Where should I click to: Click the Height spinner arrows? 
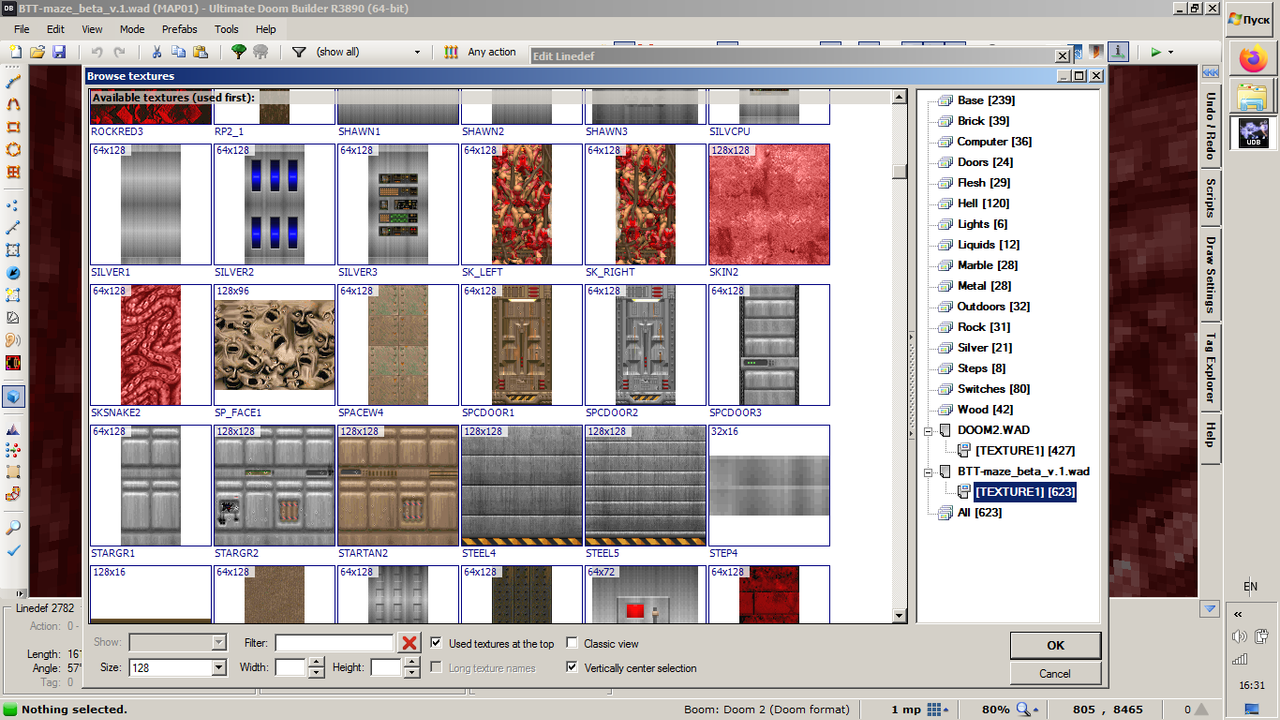tap(412, 667)
